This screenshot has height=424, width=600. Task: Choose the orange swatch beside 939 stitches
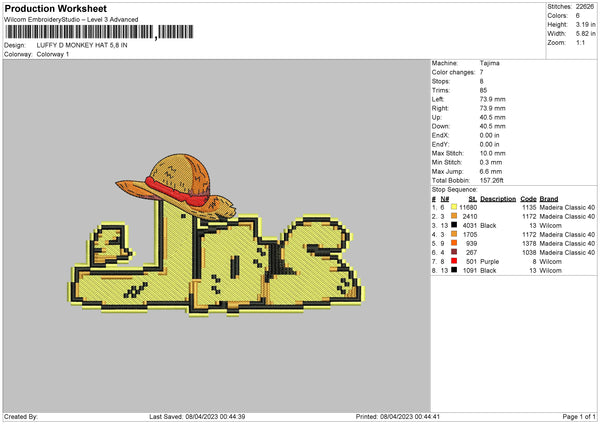pyautogui.click(x=454, y=243)
